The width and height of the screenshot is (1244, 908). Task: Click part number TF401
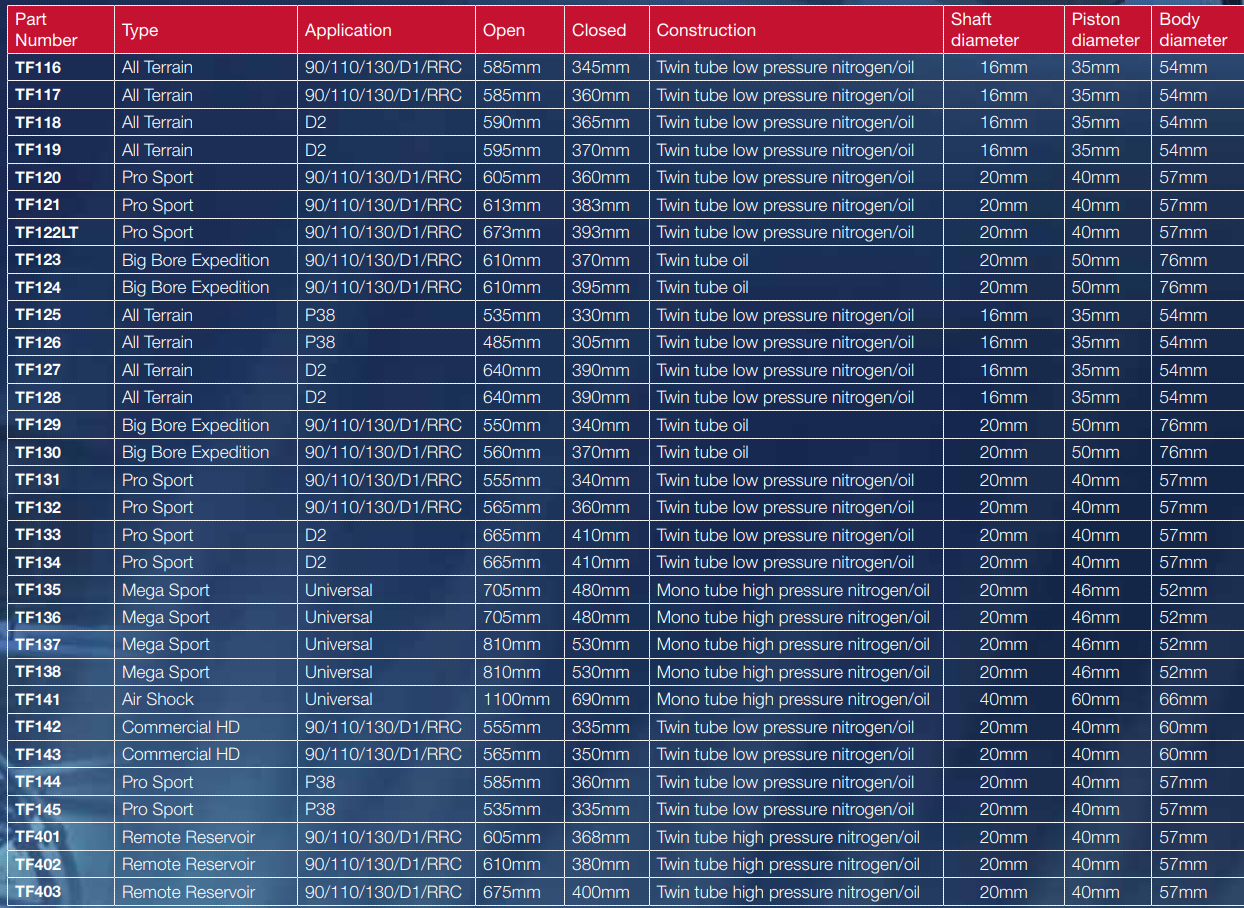coord(38,838)
